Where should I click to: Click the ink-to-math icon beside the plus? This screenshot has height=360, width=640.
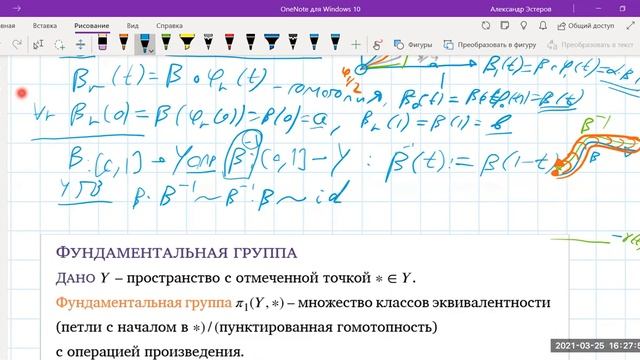(x=378, y=44)
